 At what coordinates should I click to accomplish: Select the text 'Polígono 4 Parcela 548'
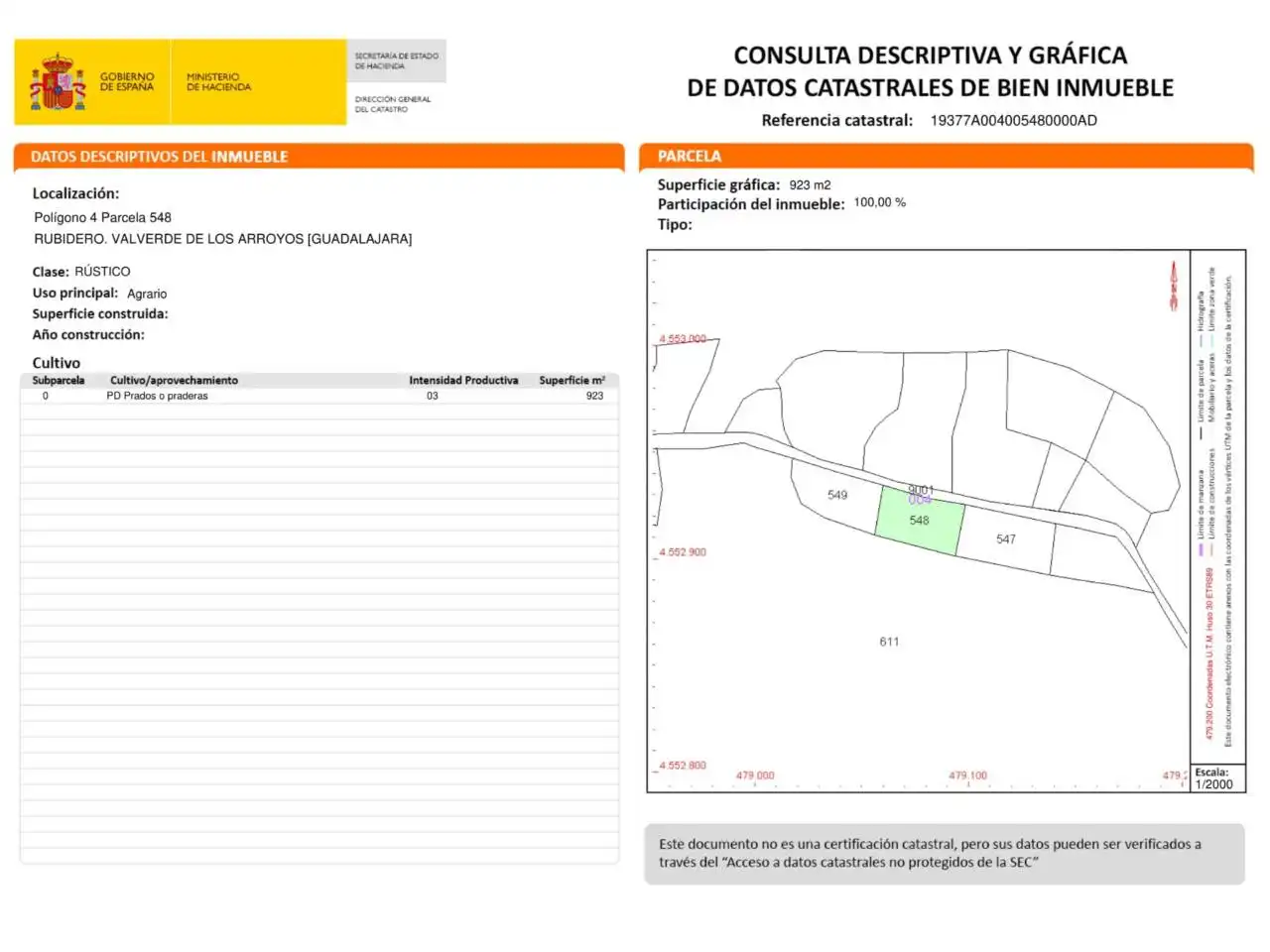pyautogui.click(x=102, y=217)
